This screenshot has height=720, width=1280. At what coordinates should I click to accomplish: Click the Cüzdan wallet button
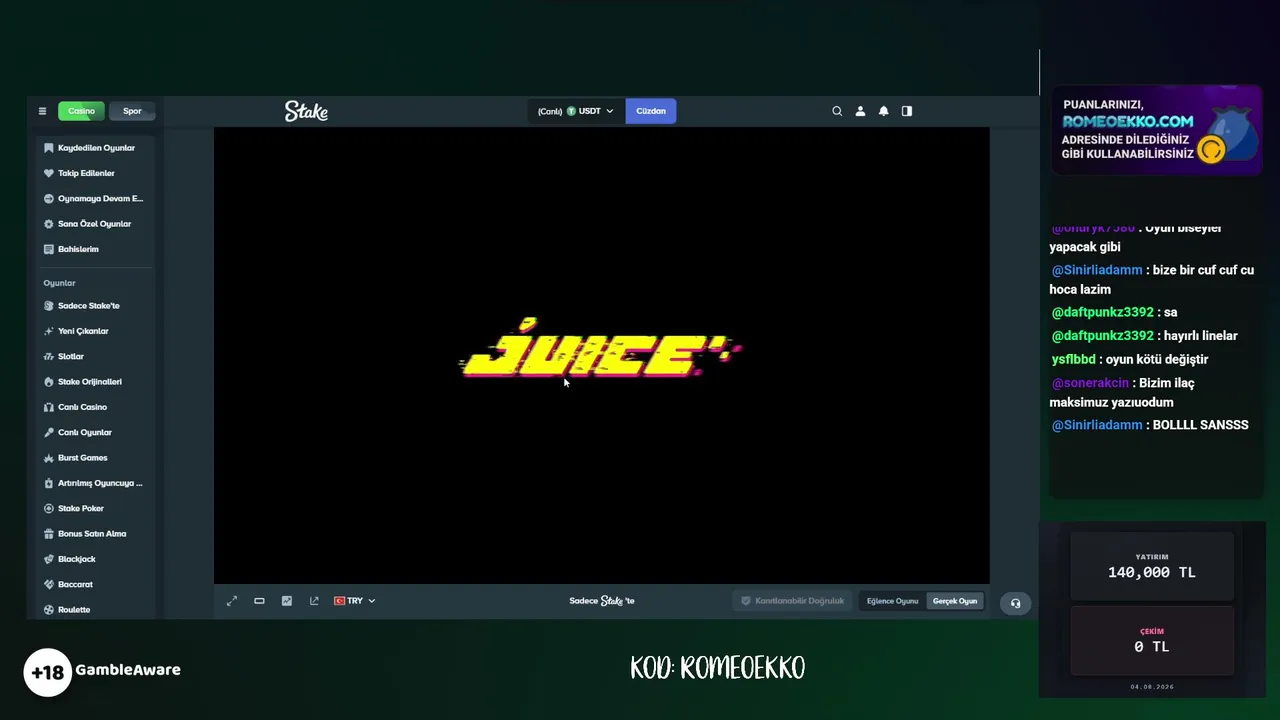click(651, 111)
